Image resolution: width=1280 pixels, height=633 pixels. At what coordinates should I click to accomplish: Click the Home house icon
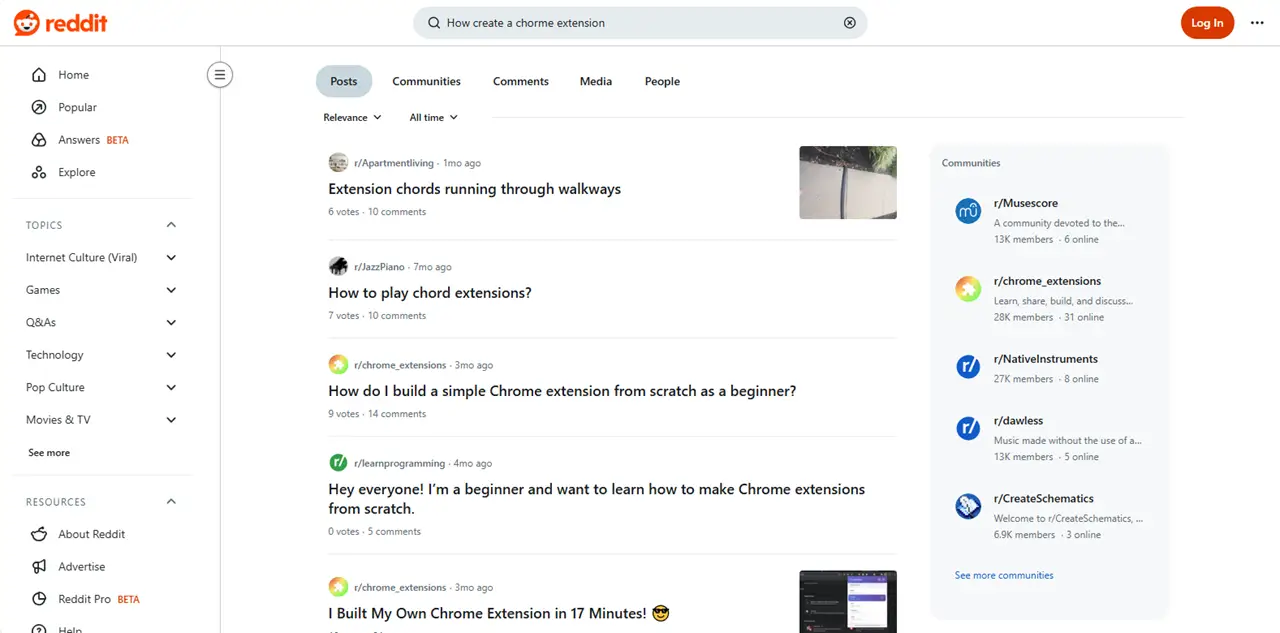(39, 75)
